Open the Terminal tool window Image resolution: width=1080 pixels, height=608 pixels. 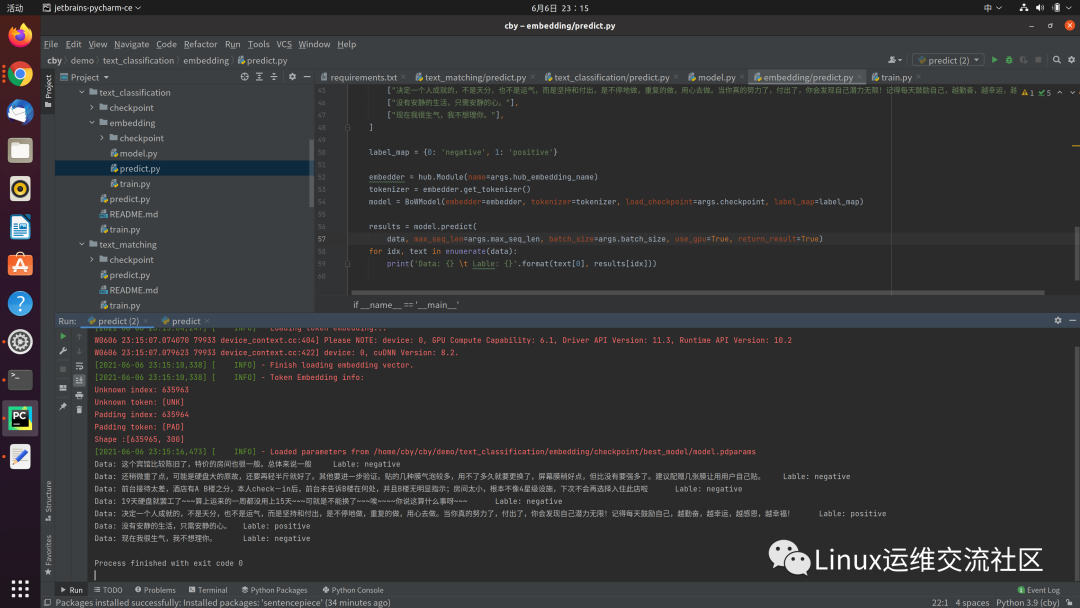point(207,590)
